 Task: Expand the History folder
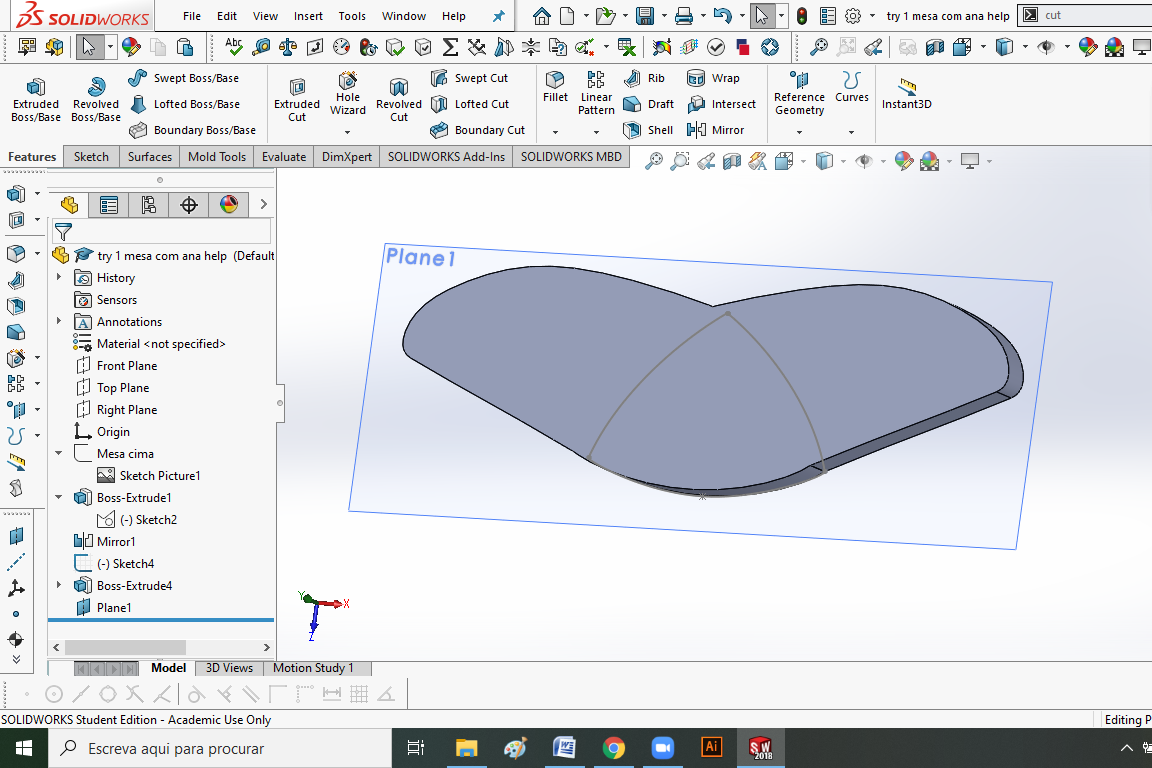[x=59, y=277]
